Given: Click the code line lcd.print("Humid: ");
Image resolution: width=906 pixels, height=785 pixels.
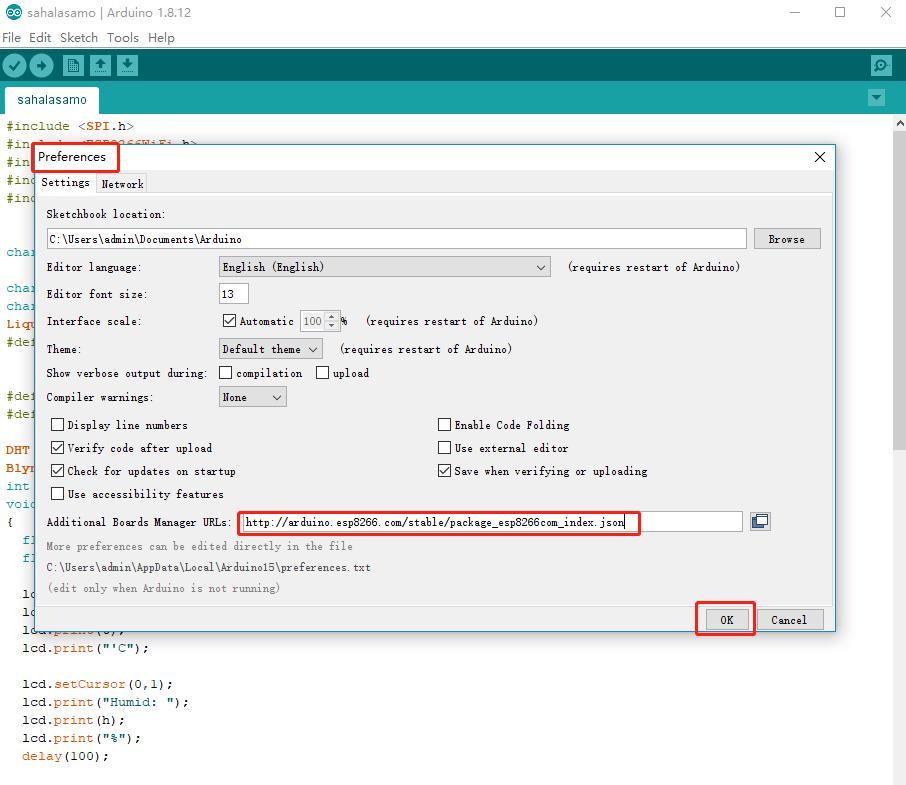Looking at the screenshot, I should click(x=106, y=702).
